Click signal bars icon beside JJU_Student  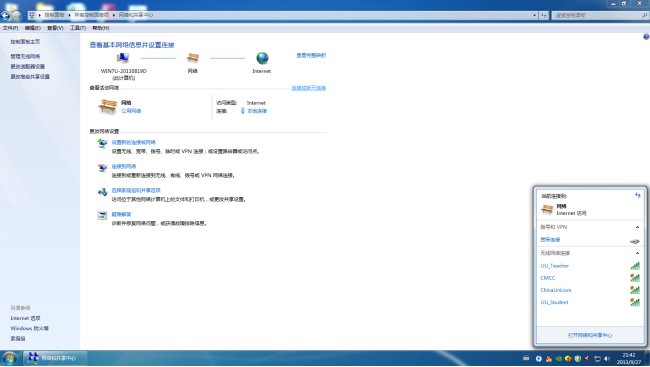(x=635, y=302)
